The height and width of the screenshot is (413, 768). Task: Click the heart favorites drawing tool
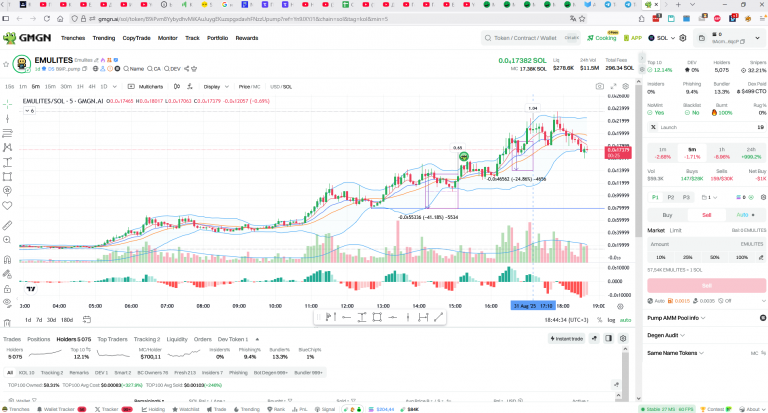pos(7,206)
